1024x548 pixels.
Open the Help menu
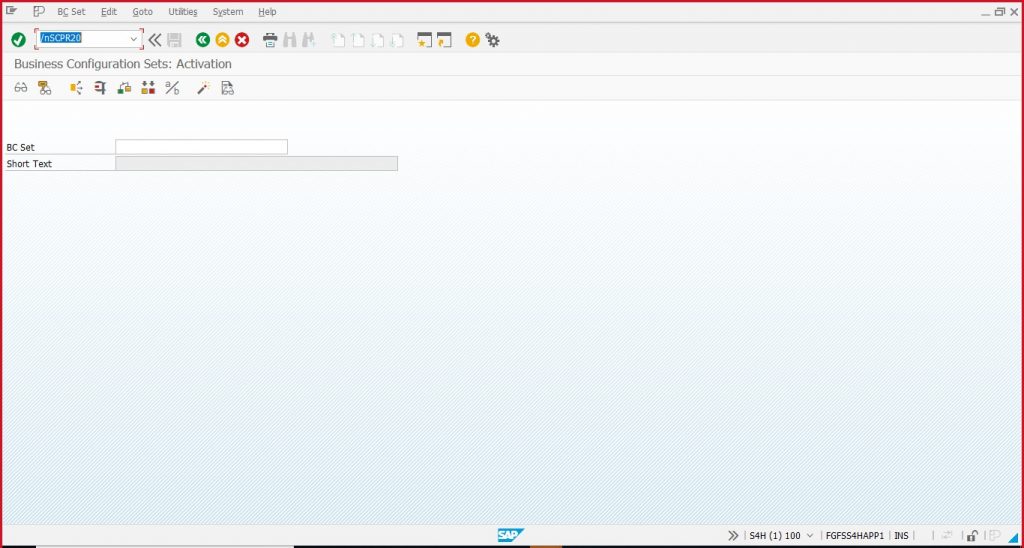(x=267, y=12)
